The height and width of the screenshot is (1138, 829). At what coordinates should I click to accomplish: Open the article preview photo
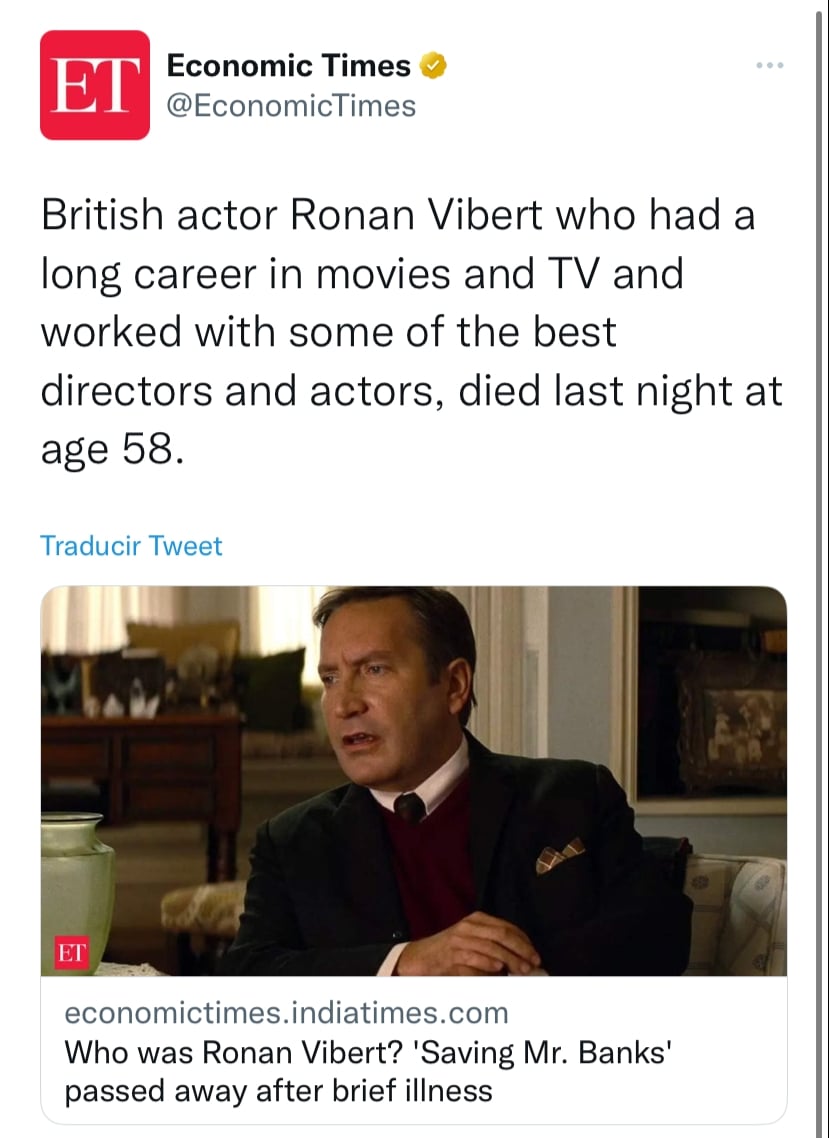click(414, 781)
